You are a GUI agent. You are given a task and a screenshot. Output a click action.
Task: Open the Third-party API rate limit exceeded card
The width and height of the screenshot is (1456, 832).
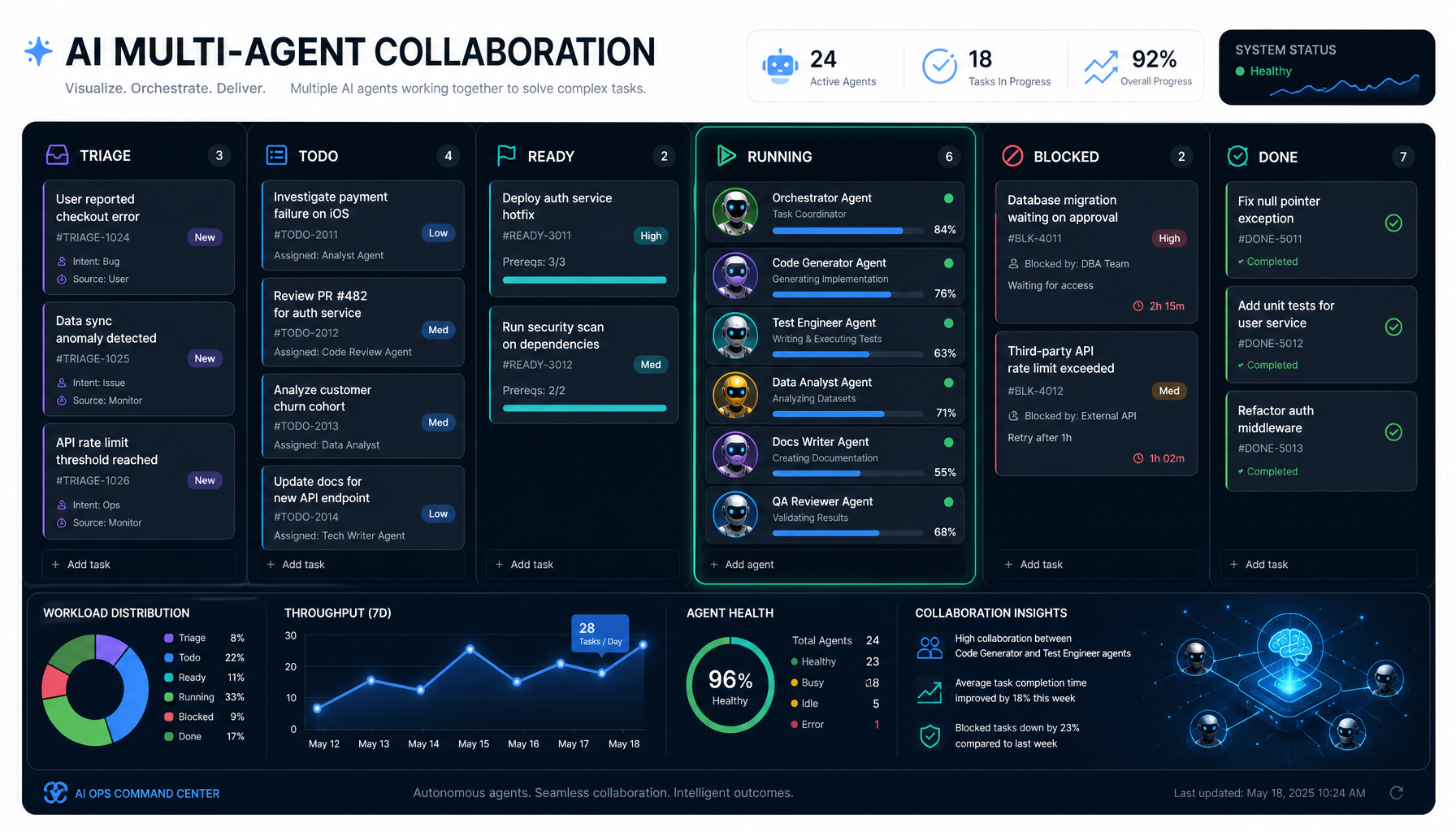point(1097,403)
